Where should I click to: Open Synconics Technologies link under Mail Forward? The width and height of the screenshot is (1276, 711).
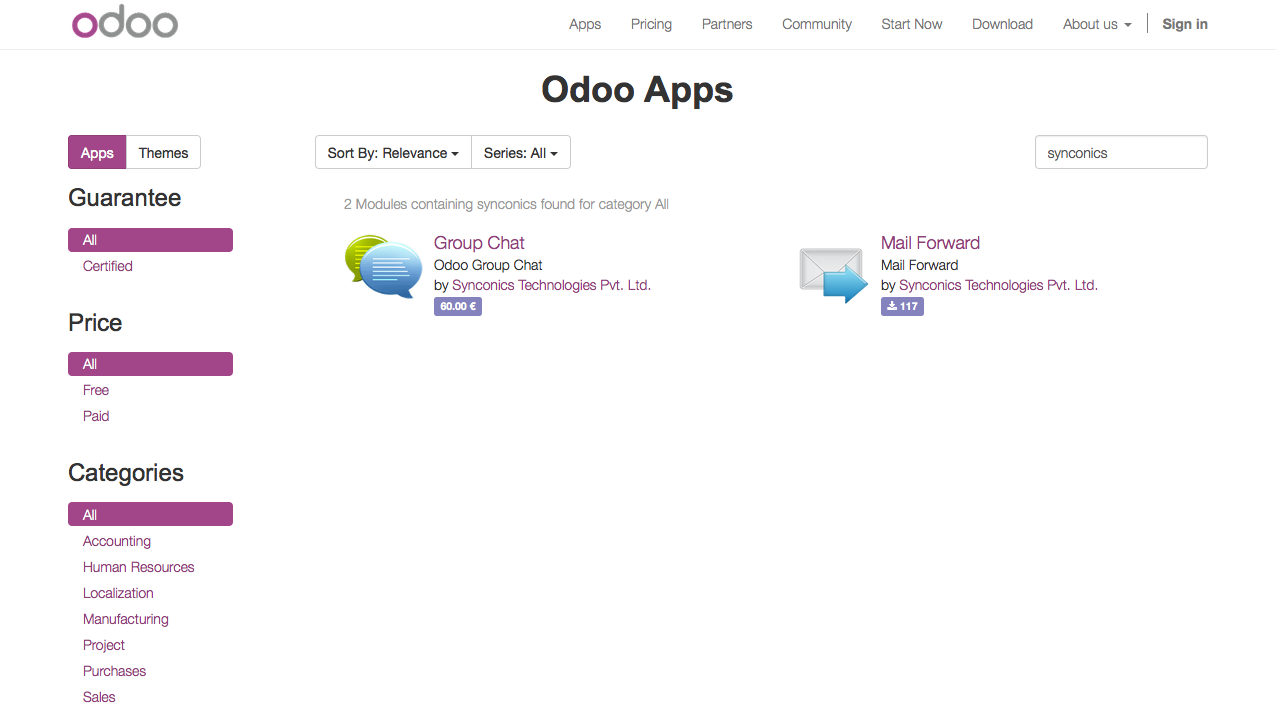point(998,285)
